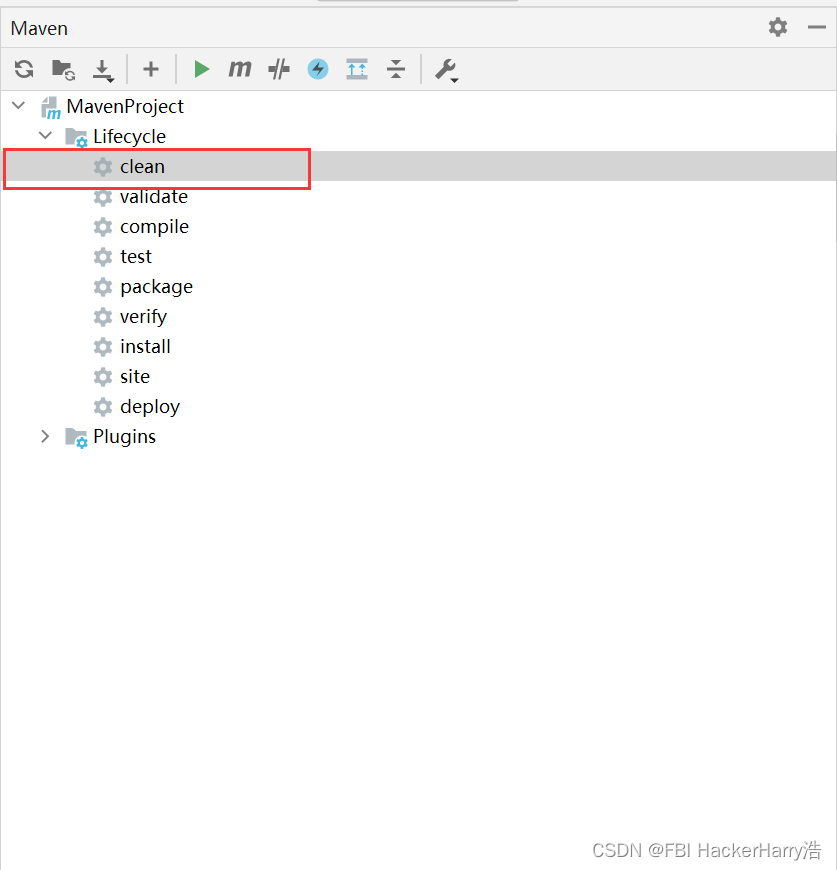Select the Plugins folder

[x=124, y=437]
